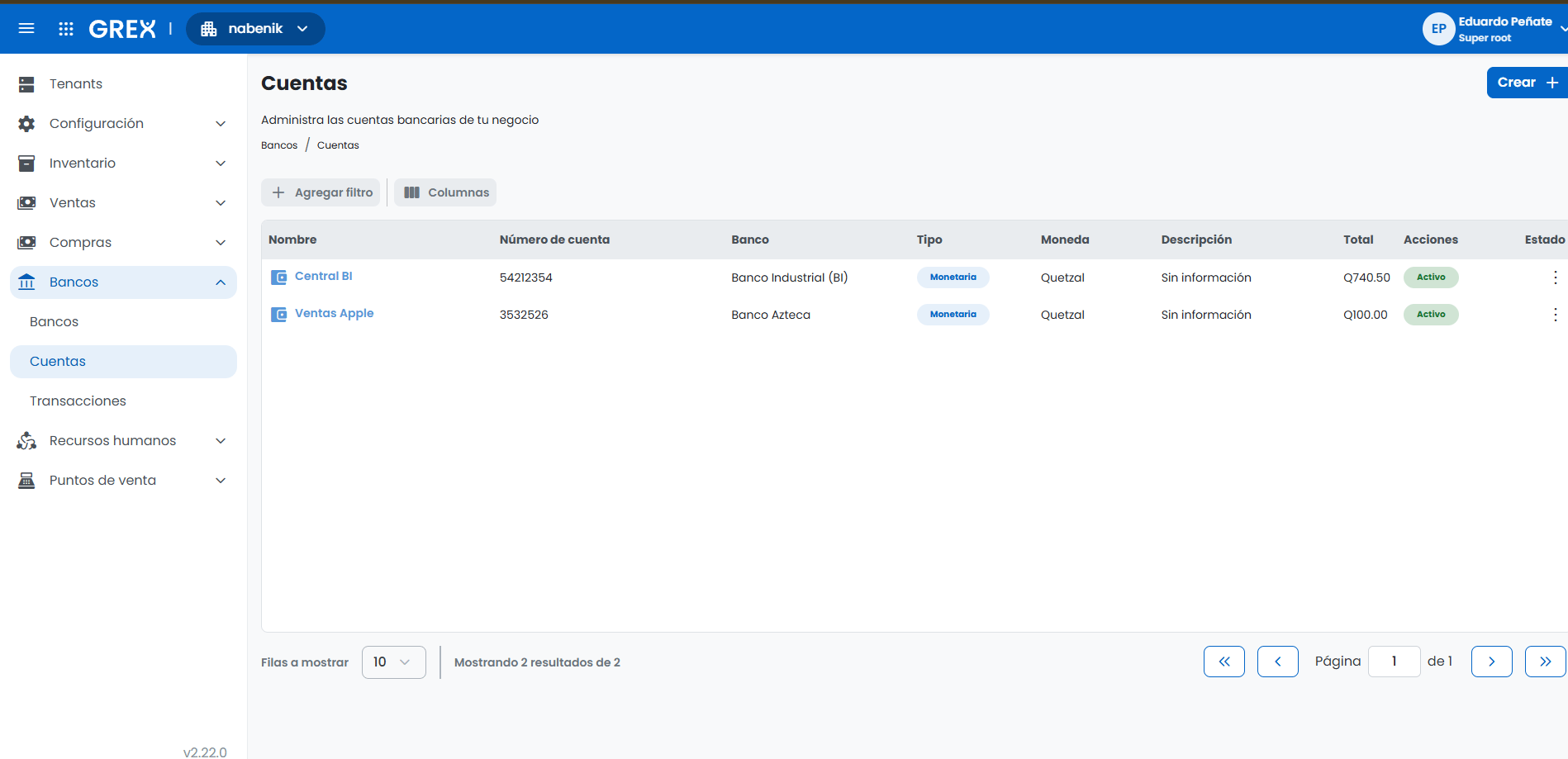Viewport: 1568px width, 759px height.
Task: Click the Q100.00 total value
Action: [1366, 315]
